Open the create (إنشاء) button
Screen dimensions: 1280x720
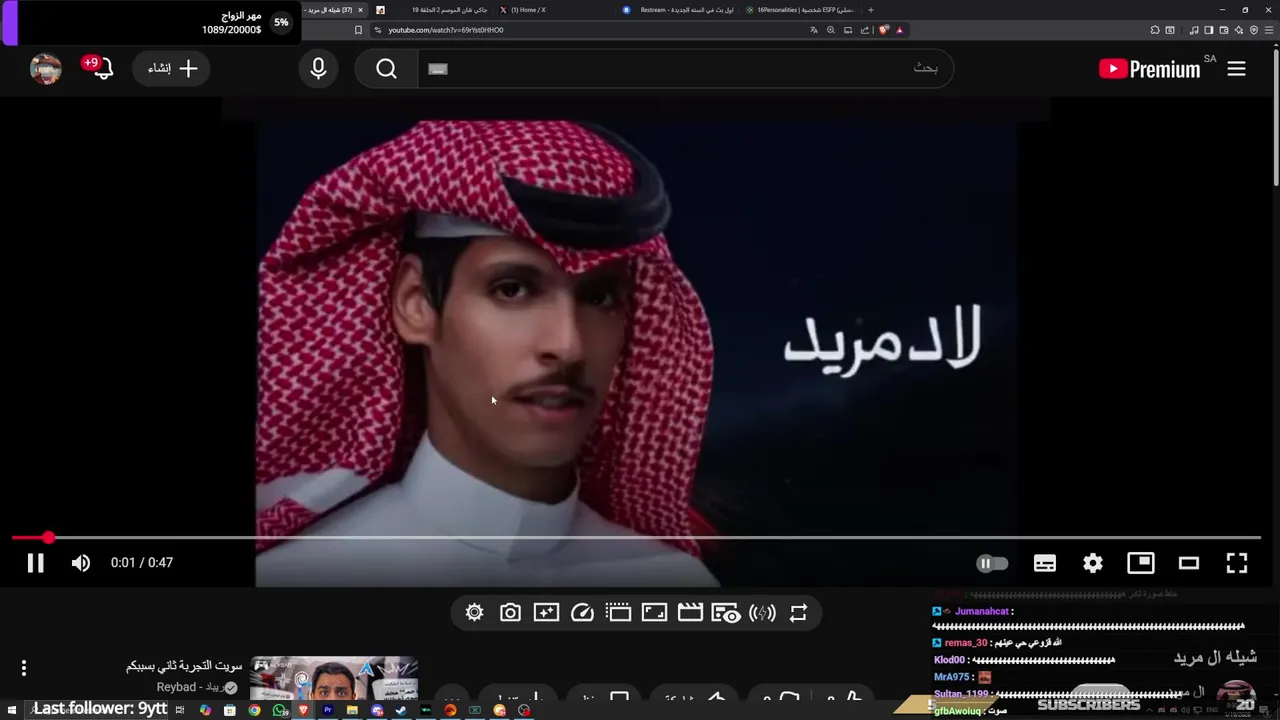coord(172,68)
